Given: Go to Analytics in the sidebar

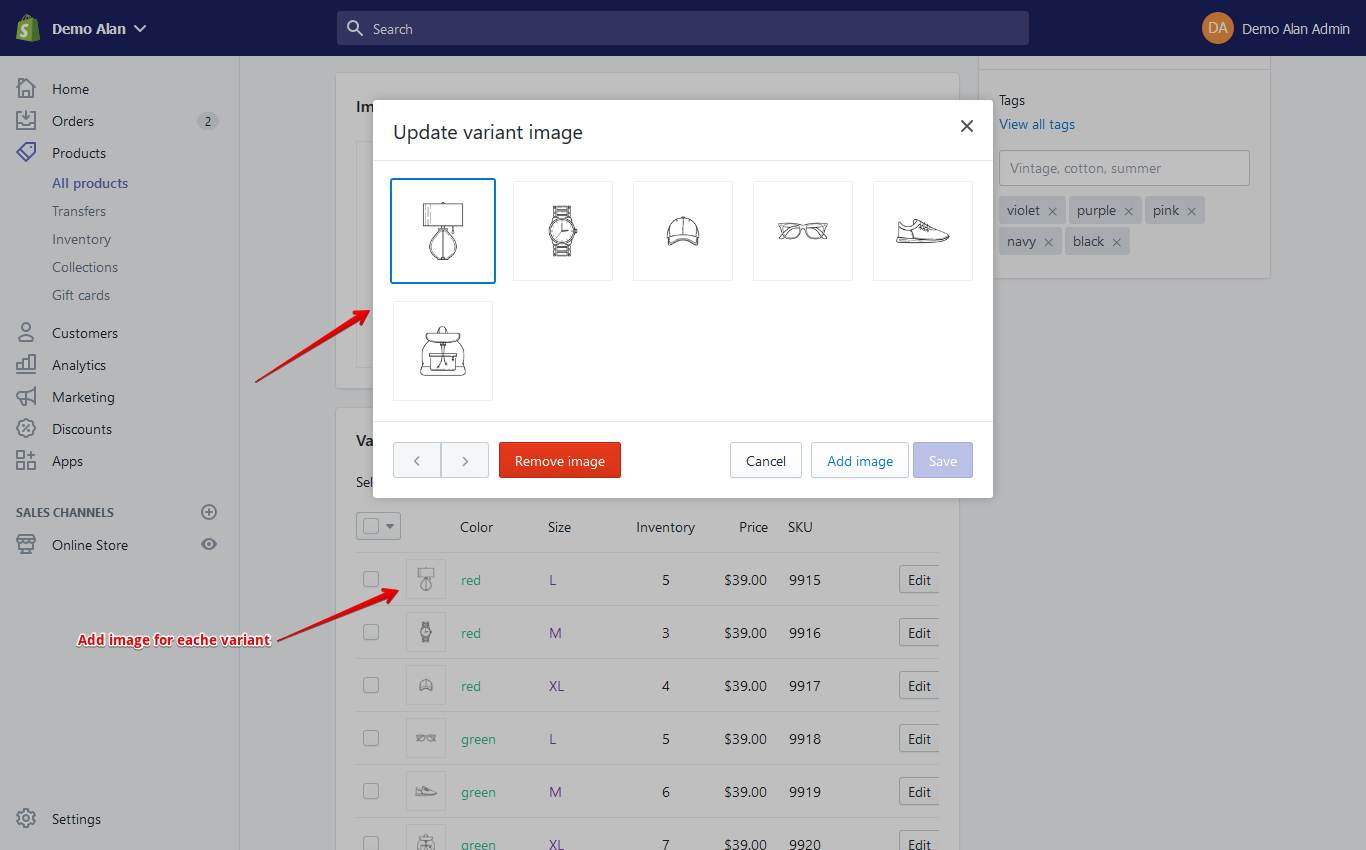Looking at the screenshot, I should click(x=78, y=365).
